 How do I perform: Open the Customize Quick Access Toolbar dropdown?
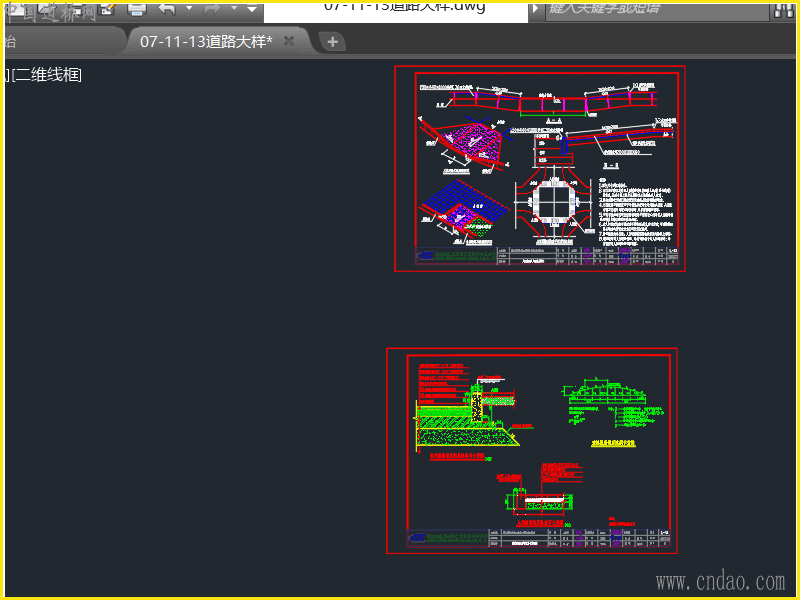click(x=252, y=9)
